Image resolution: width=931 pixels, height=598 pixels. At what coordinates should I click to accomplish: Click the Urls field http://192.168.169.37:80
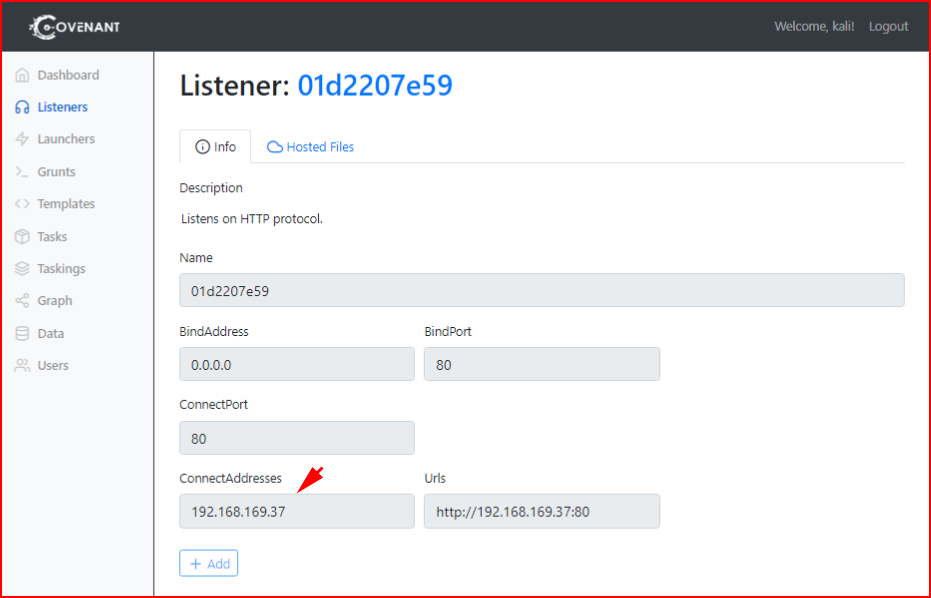point(542,511)
